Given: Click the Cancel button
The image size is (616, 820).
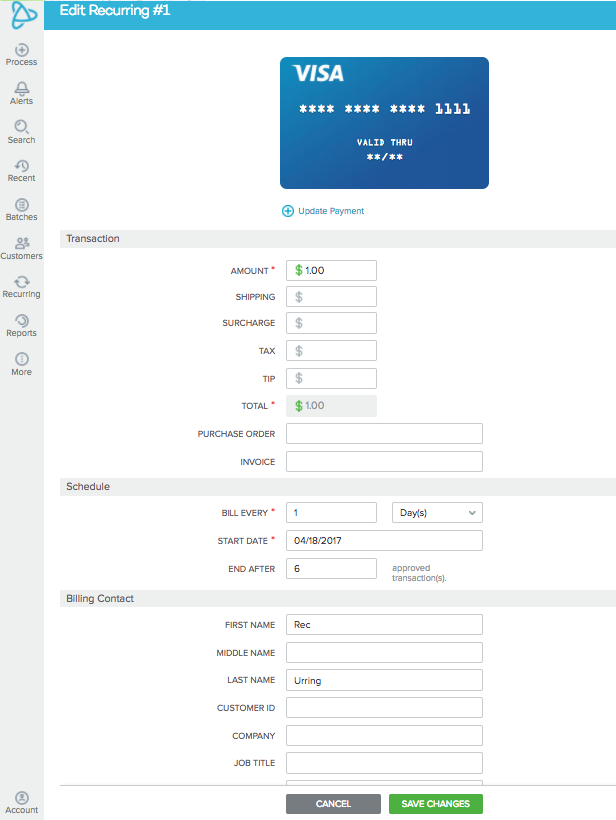Looking at the screenshot, I should pos(333,804).
